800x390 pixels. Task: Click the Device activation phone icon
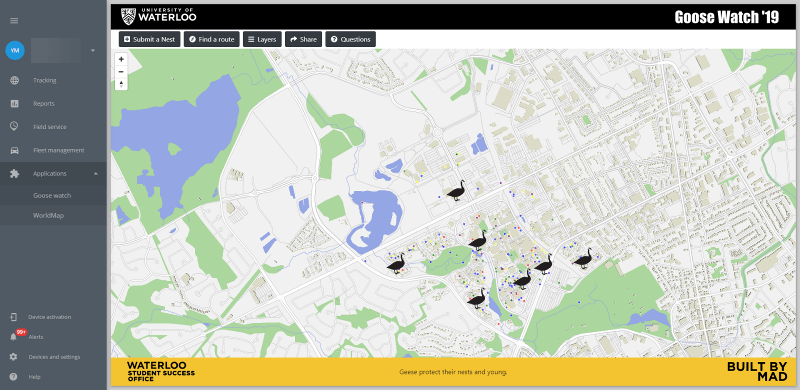point(13,317)
